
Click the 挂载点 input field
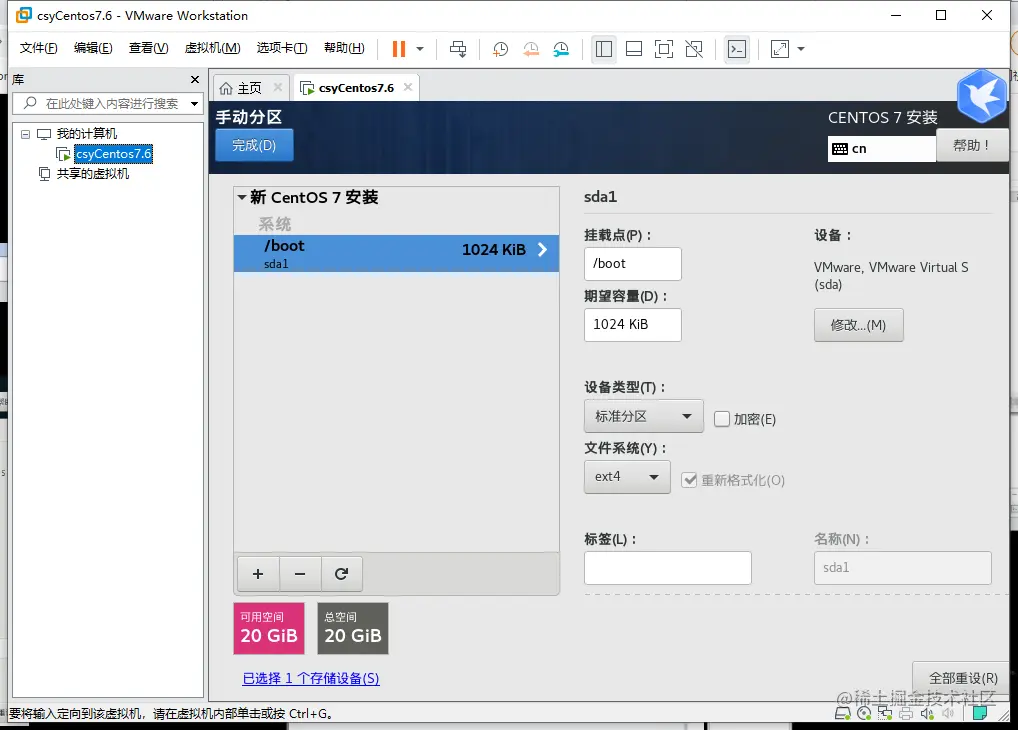tap(632, 264)
